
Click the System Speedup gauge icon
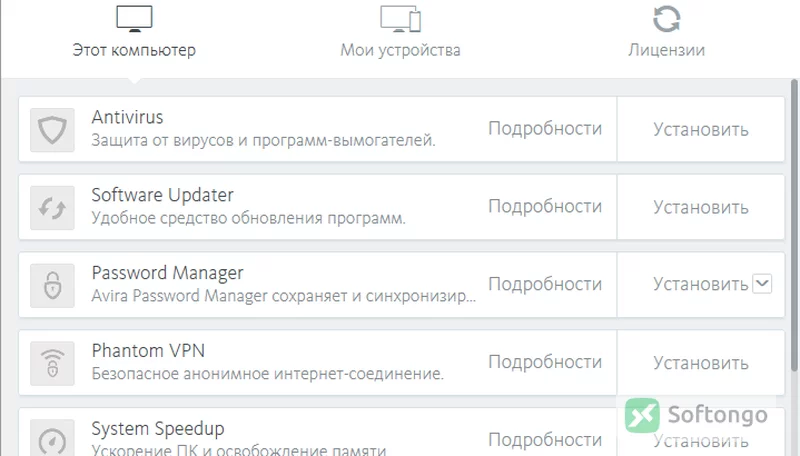[x=53, y=439]
